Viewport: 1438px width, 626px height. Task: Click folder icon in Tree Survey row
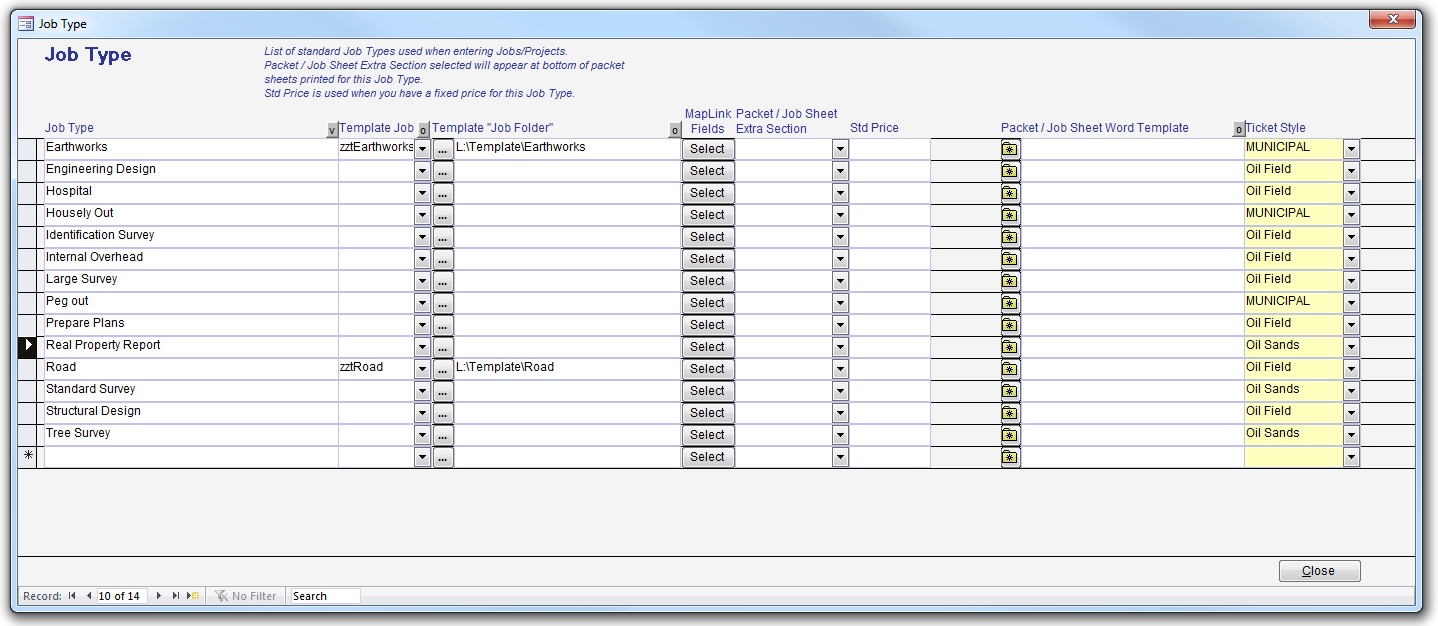click(x=1010, y=435)
